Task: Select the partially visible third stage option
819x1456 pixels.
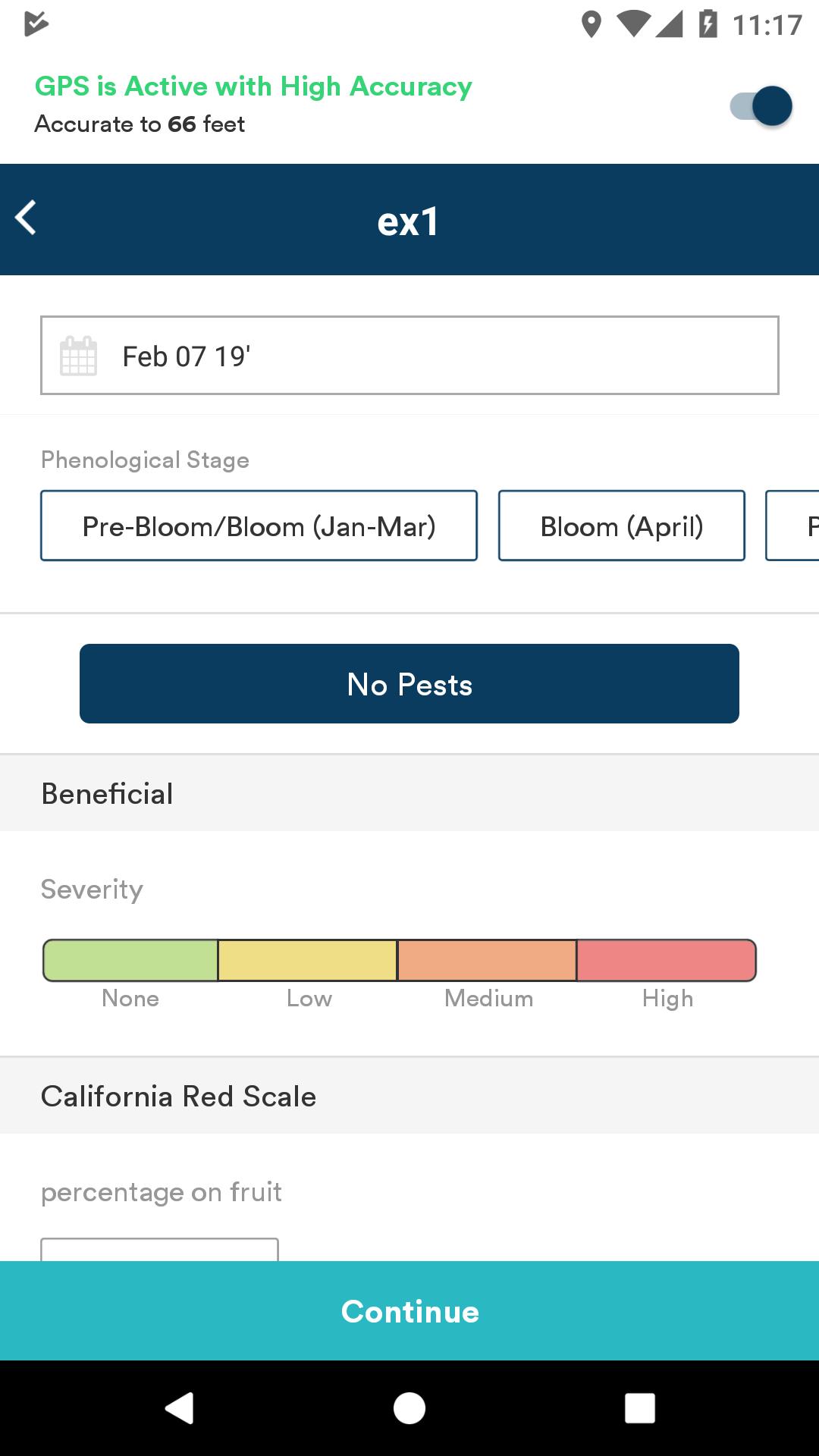Action: click(x=793, y=526)
